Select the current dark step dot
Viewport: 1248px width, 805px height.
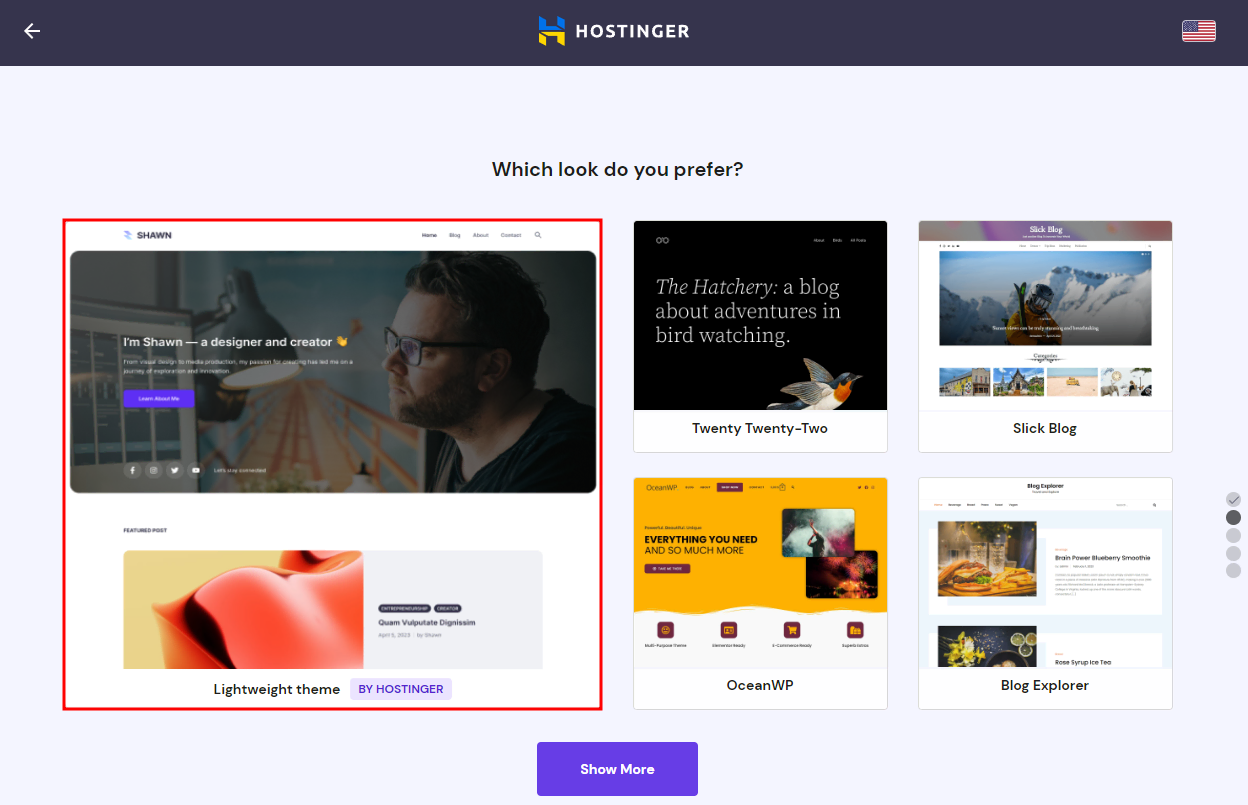tap(1233, 517)
